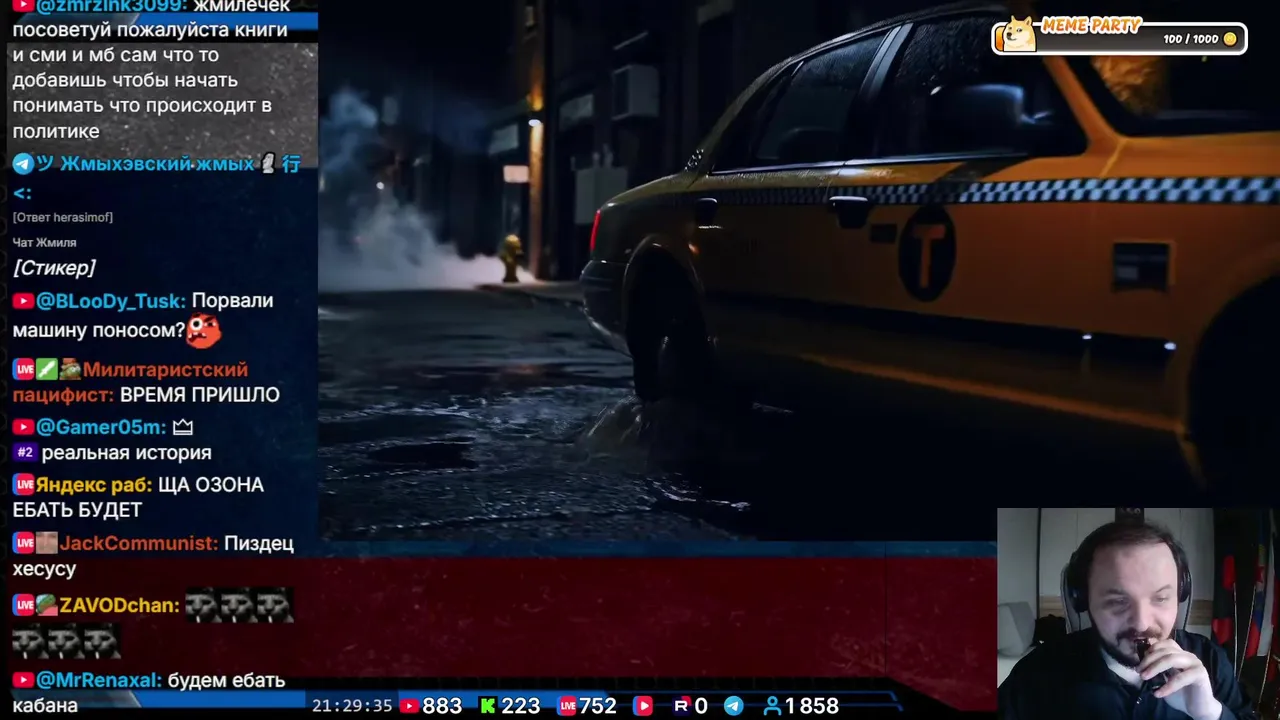The image size is (1280, 720).
Task: Click LIVE badge beside JackCommunist
Action: (x=23, y=544)
